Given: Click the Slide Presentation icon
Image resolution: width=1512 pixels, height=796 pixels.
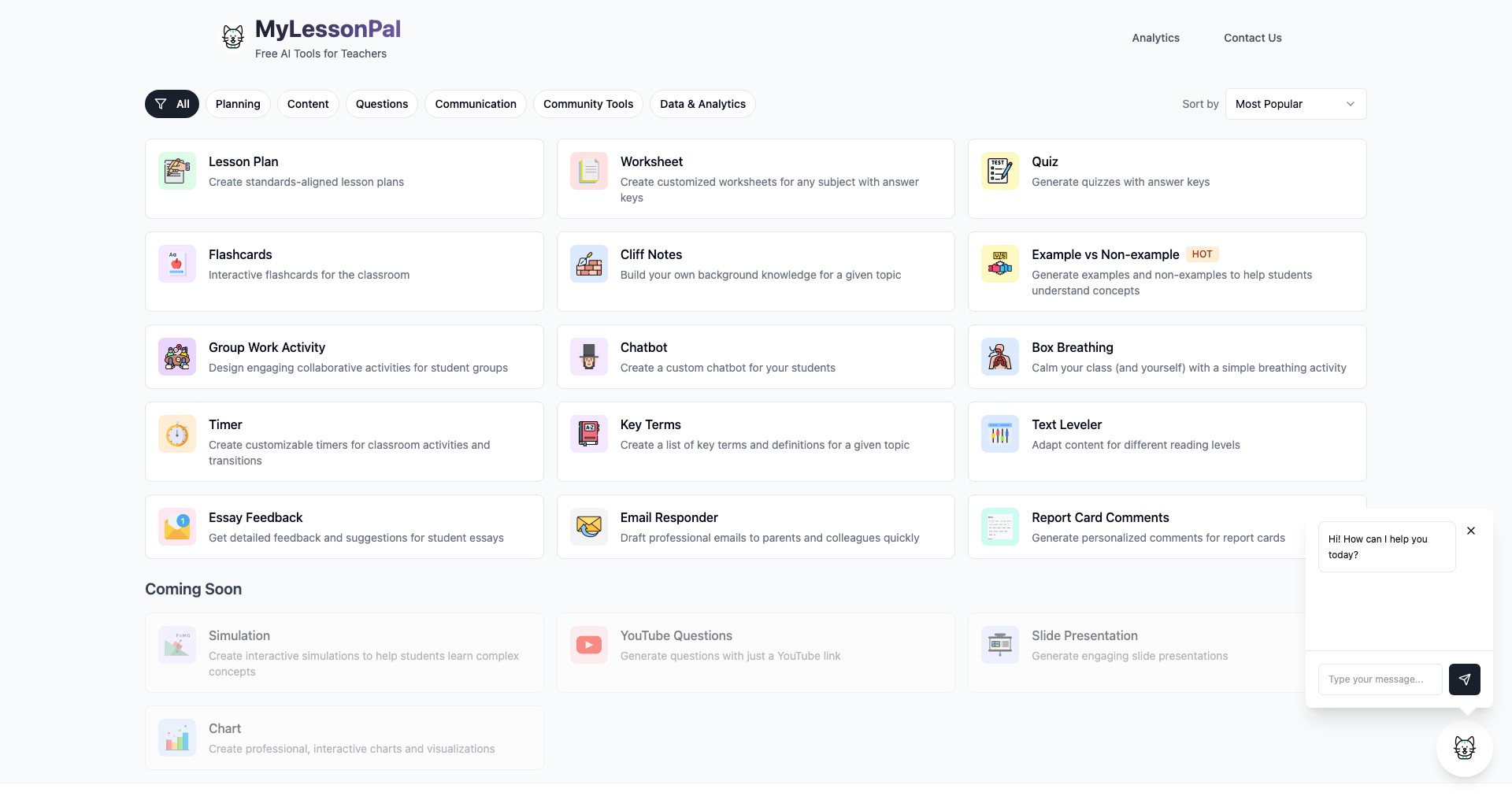Looking at the screenshot, I should pos(1000,645).
